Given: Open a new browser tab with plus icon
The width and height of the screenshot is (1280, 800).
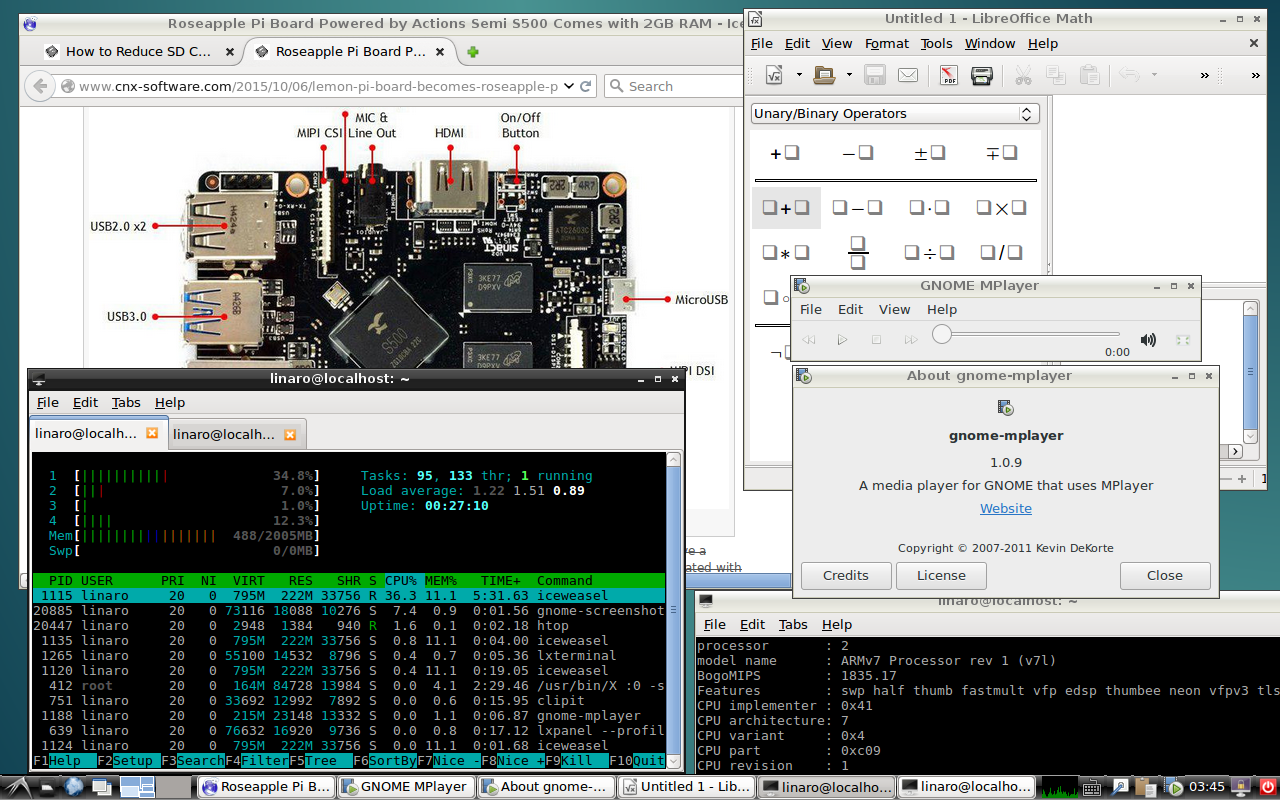Looking at the screenshot, I should click(x=472, y=52).
